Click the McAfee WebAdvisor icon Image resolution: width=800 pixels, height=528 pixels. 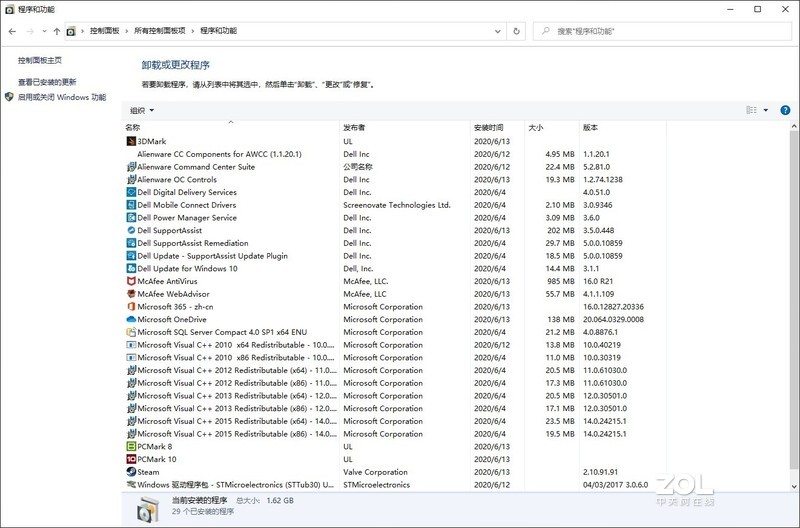tap(131, 294)
